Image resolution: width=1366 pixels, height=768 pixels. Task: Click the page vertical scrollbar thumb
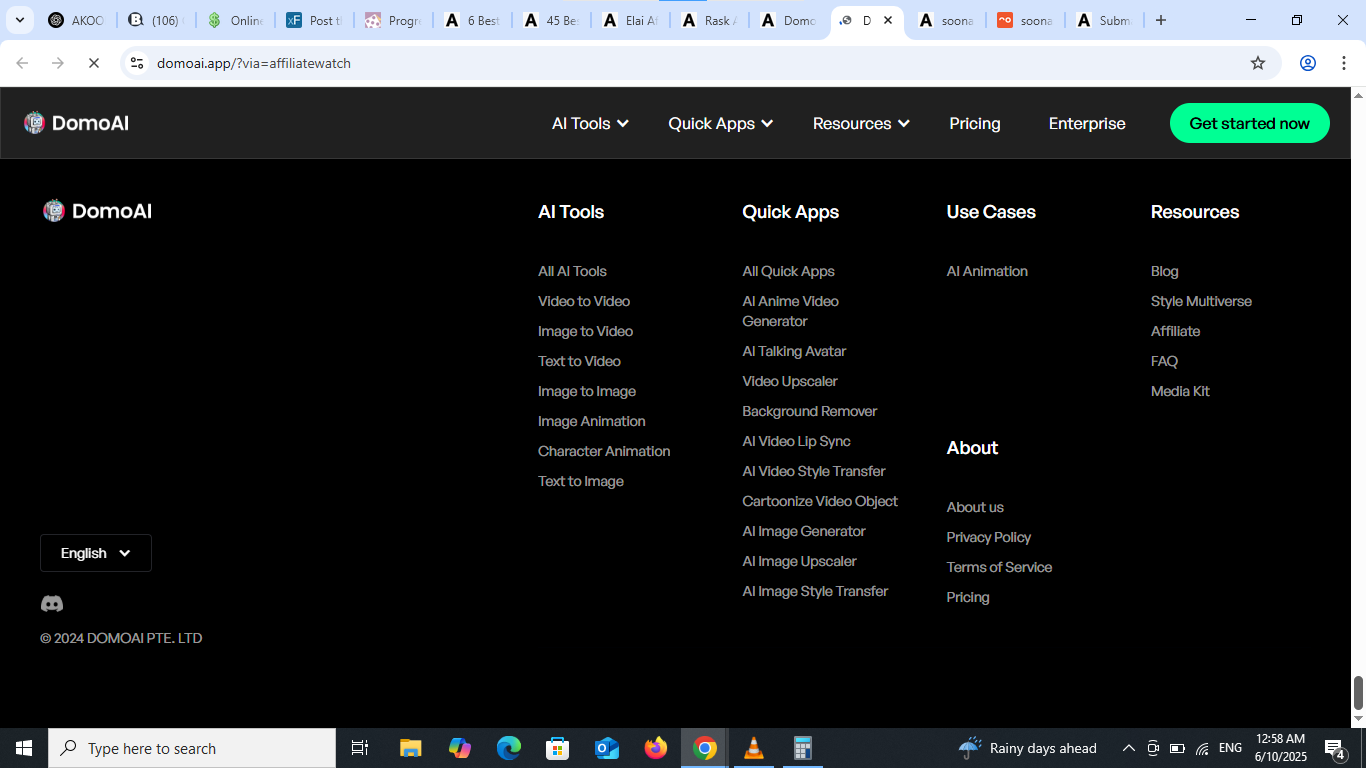(x=1358, y=691)
